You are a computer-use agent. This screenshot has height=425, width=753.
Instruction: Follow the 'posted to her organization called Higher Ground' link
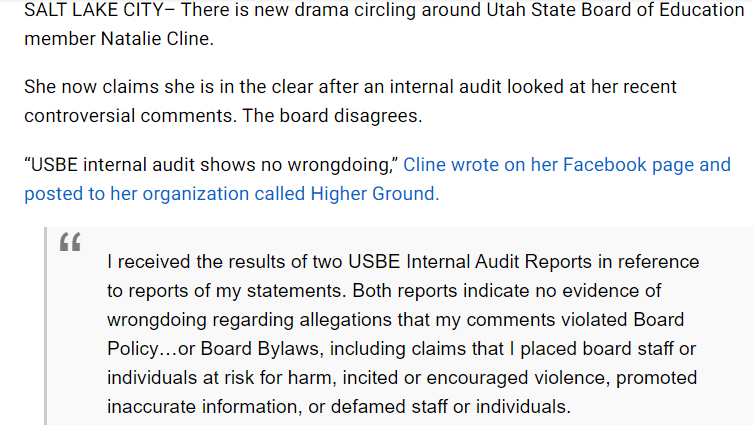pyautogui.click(x=231, y=194)
